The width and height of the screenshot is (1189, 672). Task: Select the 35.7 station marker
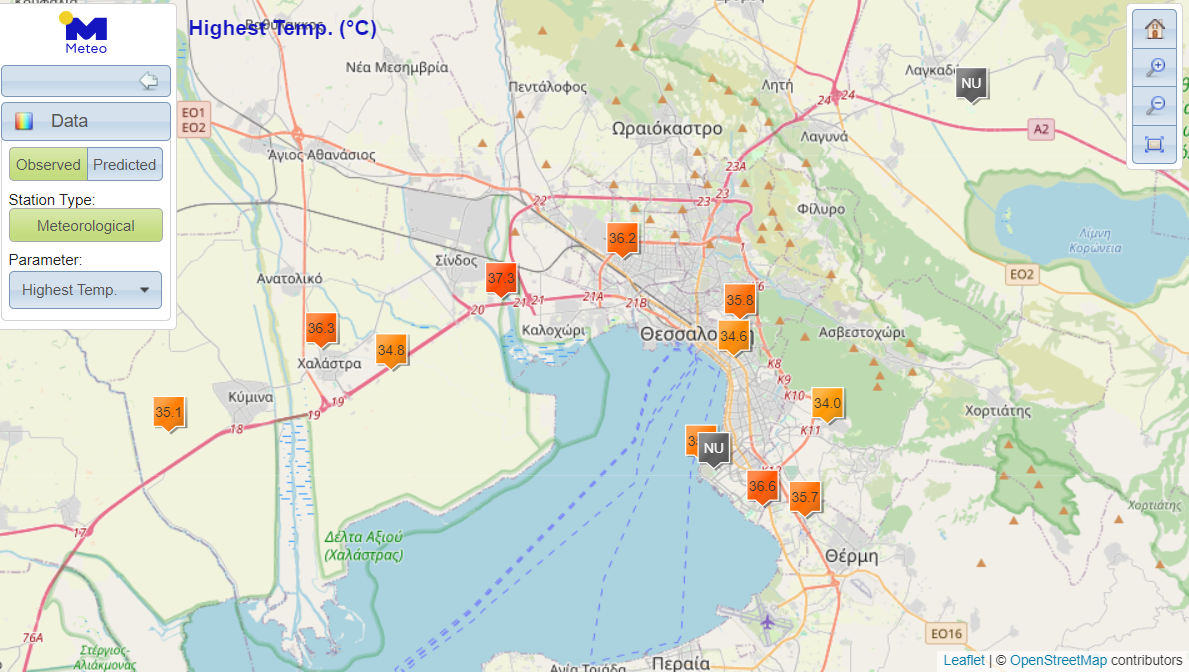tap(805, 499)
